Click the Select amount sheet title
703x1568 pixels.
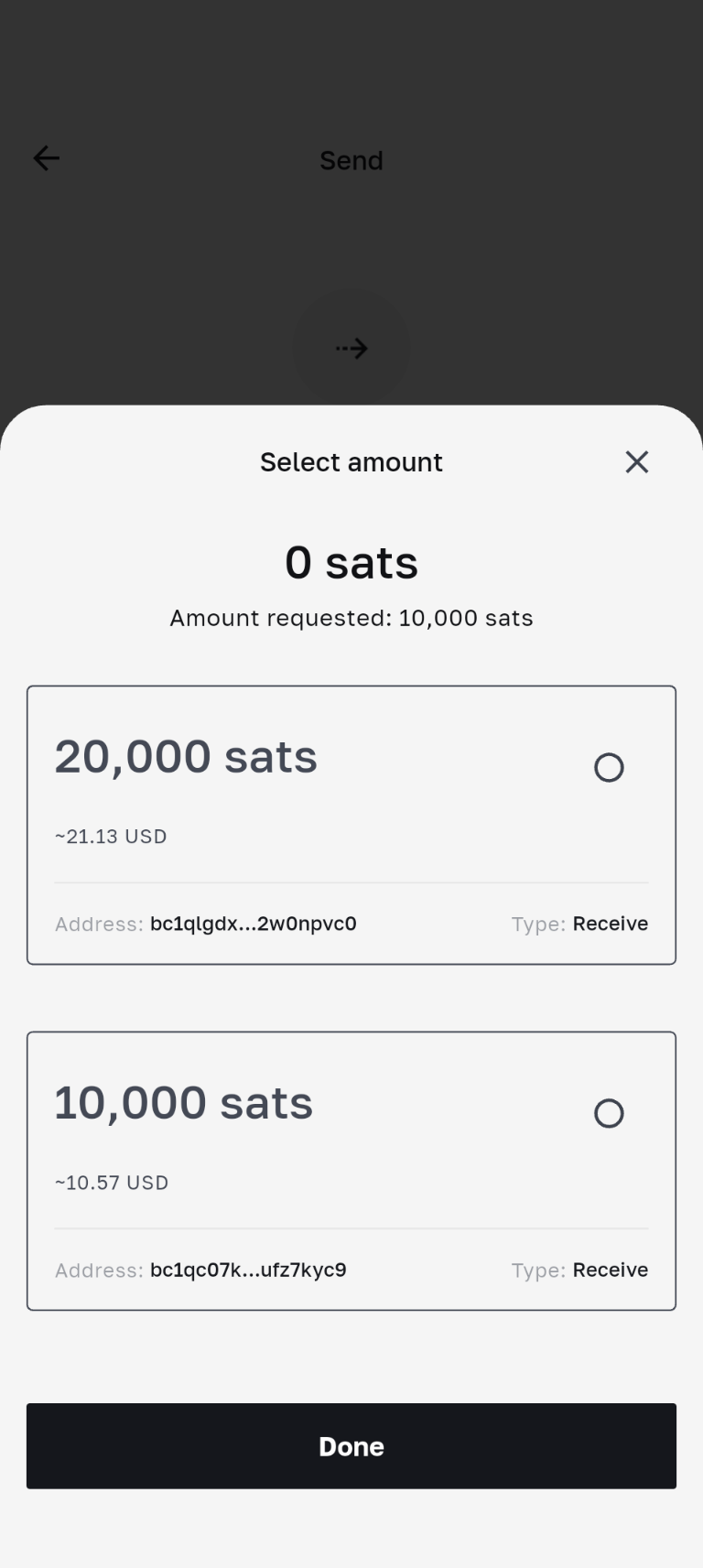click(x=351, y=462)
